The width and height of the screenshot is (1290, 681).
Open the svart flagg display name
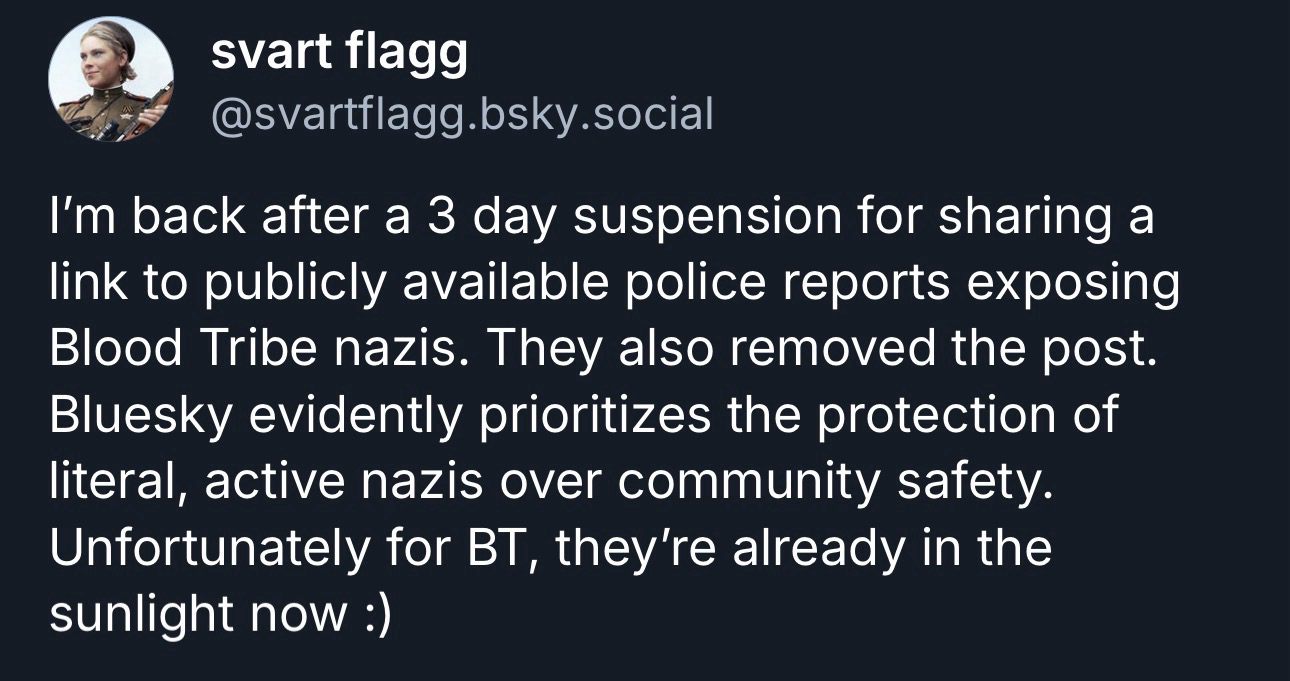(339, 54)
